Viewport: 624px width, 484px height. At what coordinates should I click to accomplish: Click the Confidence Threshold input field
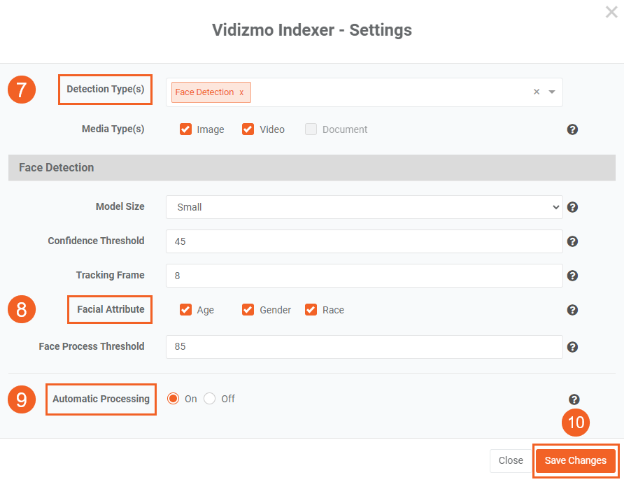tap(364, 241)
